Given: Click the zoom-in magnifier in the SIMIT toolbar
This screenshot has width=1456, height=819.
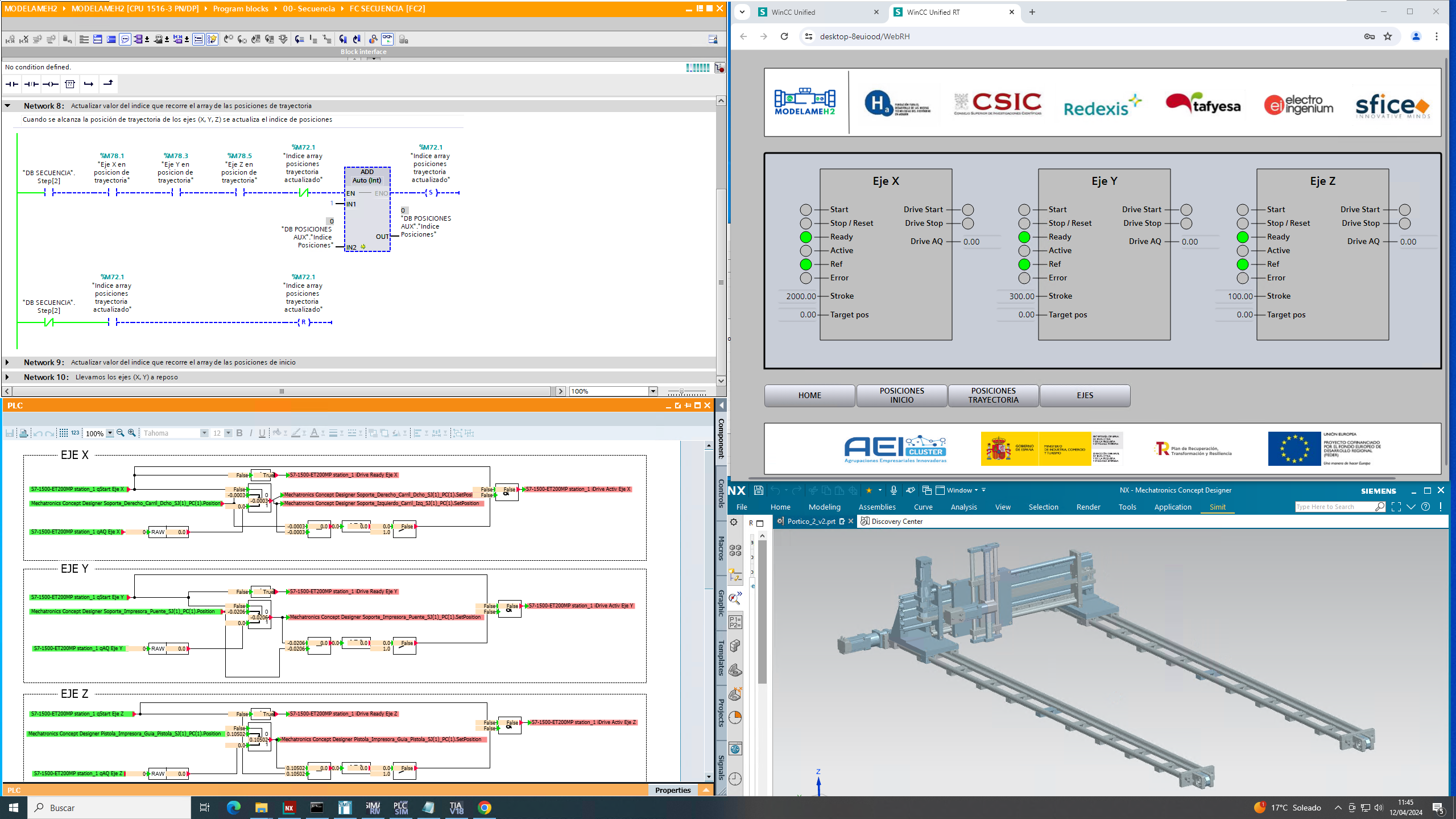Looking at the screenshot, I should click(x=132, y=433).
